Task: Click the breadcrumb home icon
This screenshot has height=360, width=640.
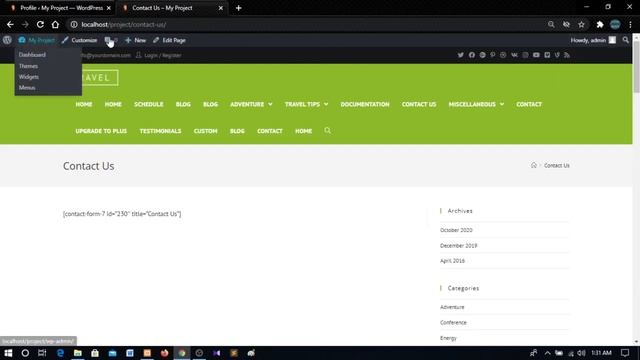Action: [533, 165]
